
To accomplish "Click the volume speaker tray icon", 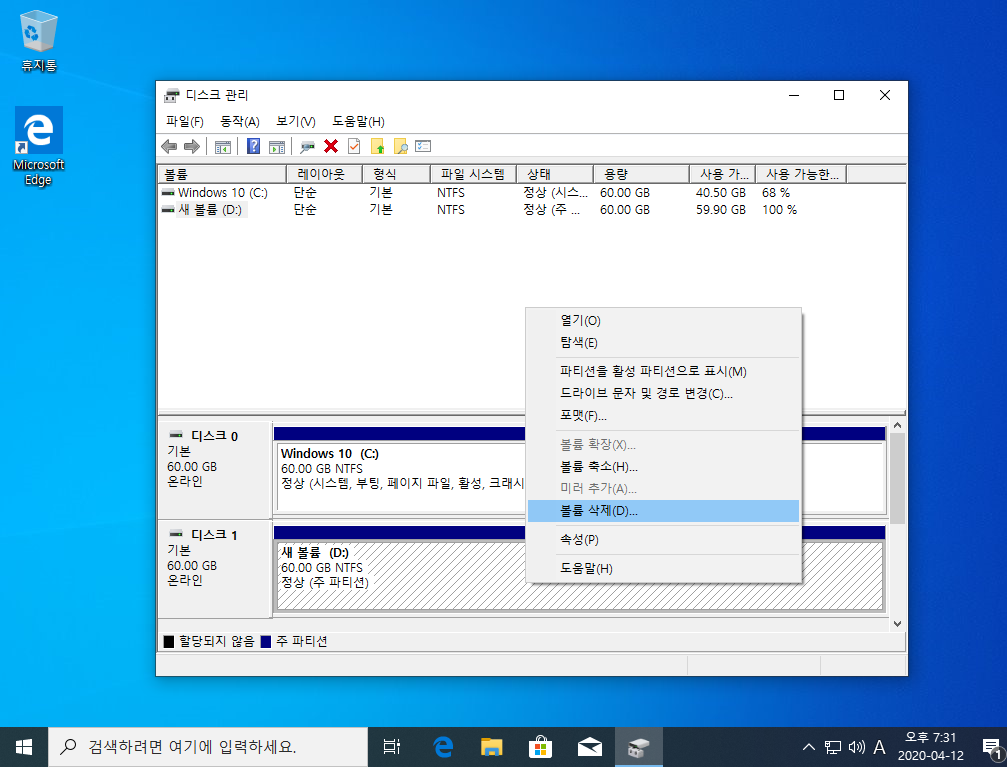I will tap(856, 747).
